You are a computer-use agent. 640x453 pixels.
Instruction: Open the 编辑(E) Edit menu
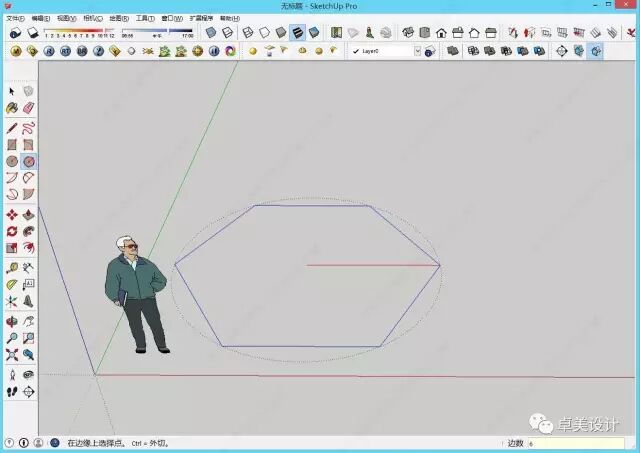coord(41,18)
